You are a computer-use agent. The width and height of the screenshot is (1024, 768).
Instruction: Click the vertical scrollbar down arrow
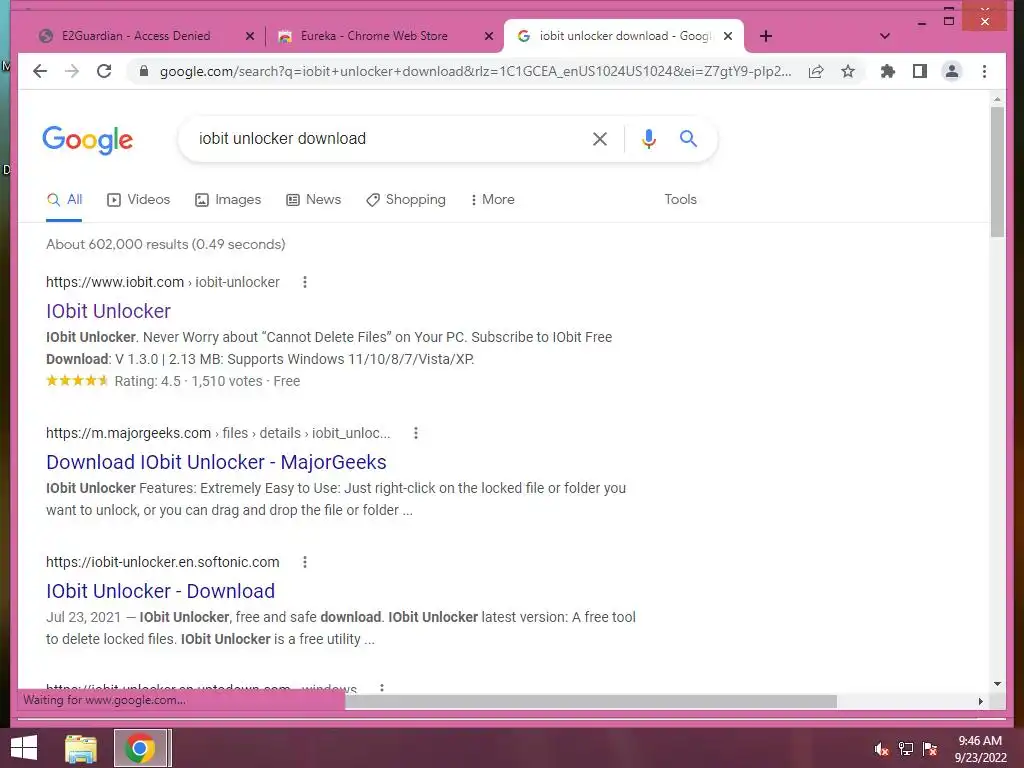coord(997,684)
